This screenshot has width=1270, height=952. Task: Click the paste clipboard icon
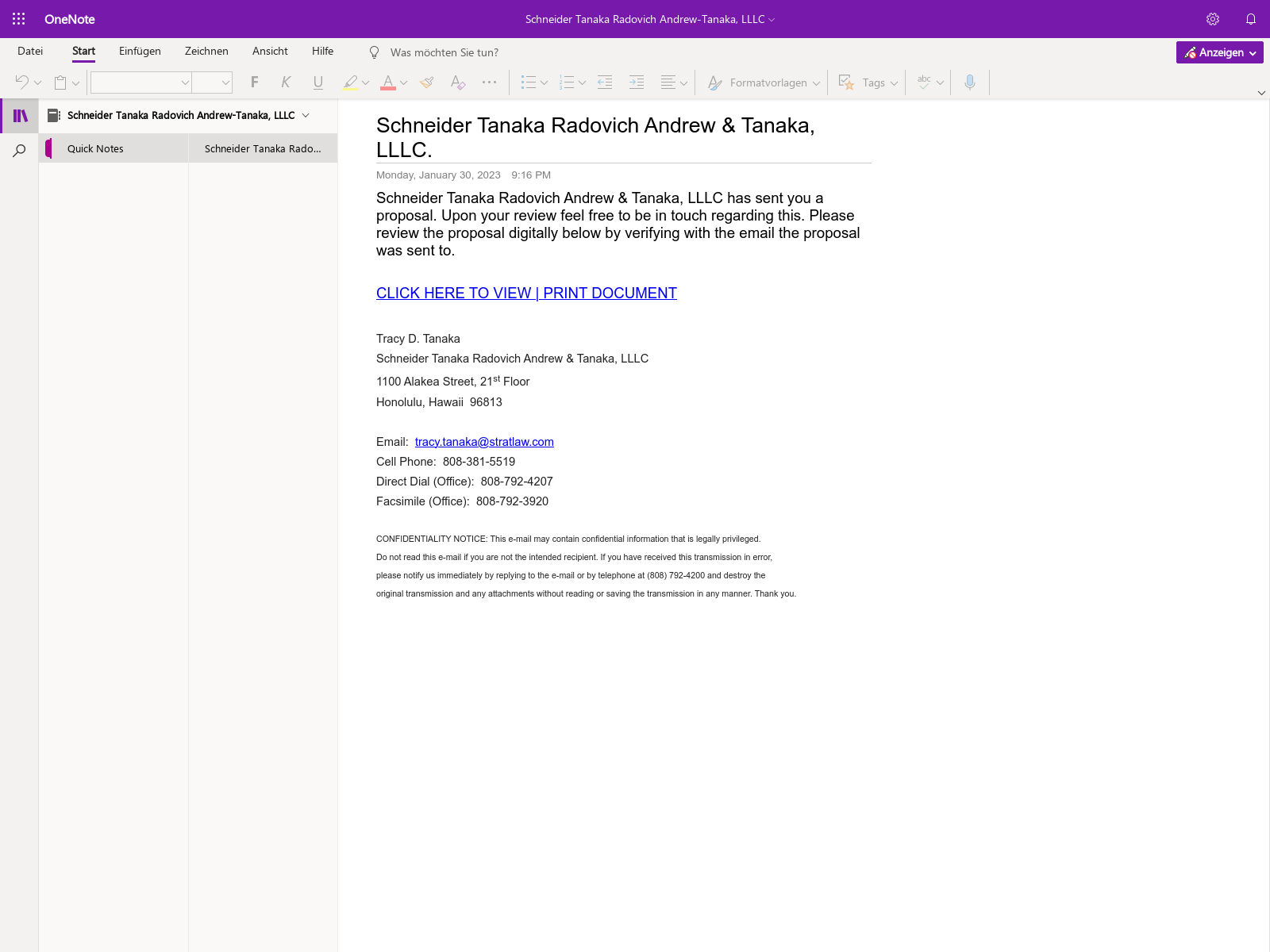[x=60, y=82]
